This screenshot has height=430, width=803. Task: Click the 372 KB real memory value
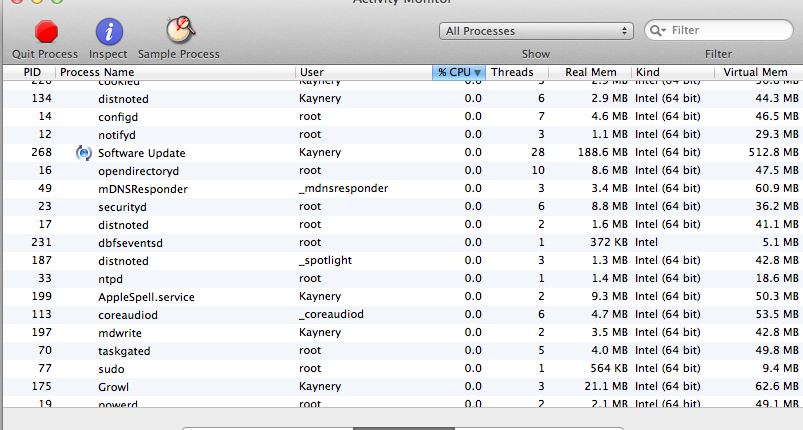click(609, 242)
